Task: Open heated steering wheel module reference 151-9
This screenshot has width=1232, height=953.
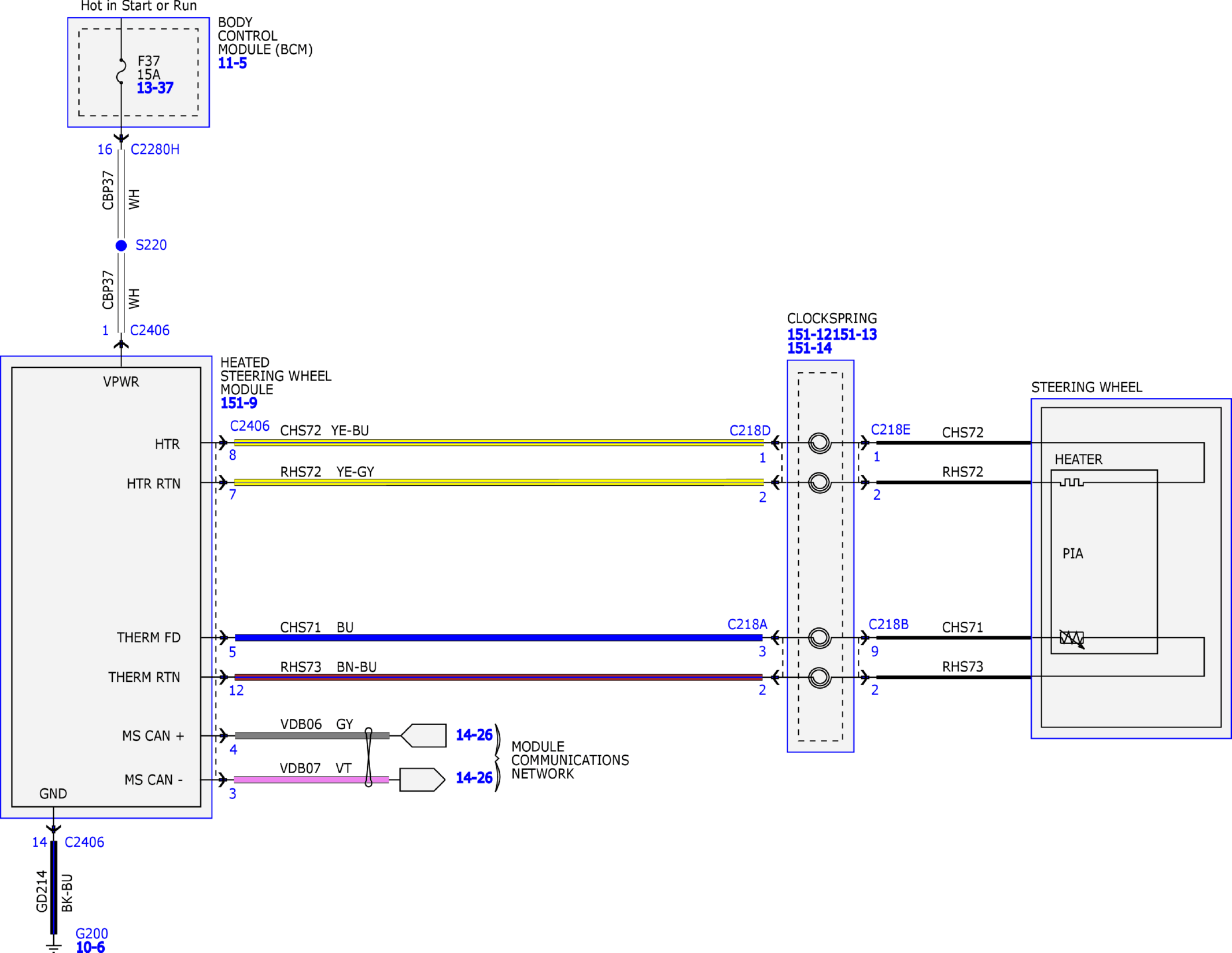Action: 238,403
